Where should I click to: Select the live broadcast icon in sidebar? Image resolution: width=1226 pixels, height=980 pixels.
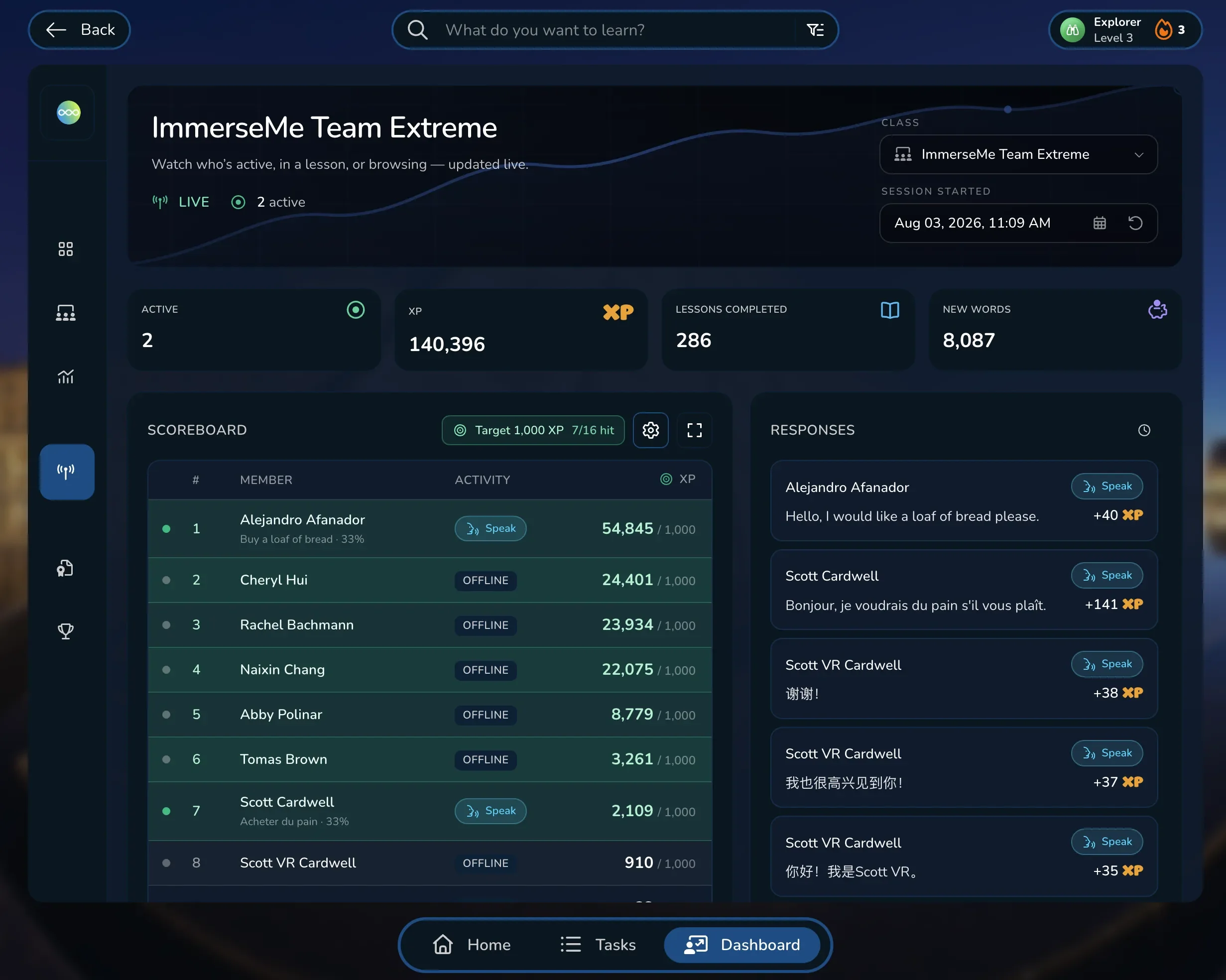(x=67, y=472)
